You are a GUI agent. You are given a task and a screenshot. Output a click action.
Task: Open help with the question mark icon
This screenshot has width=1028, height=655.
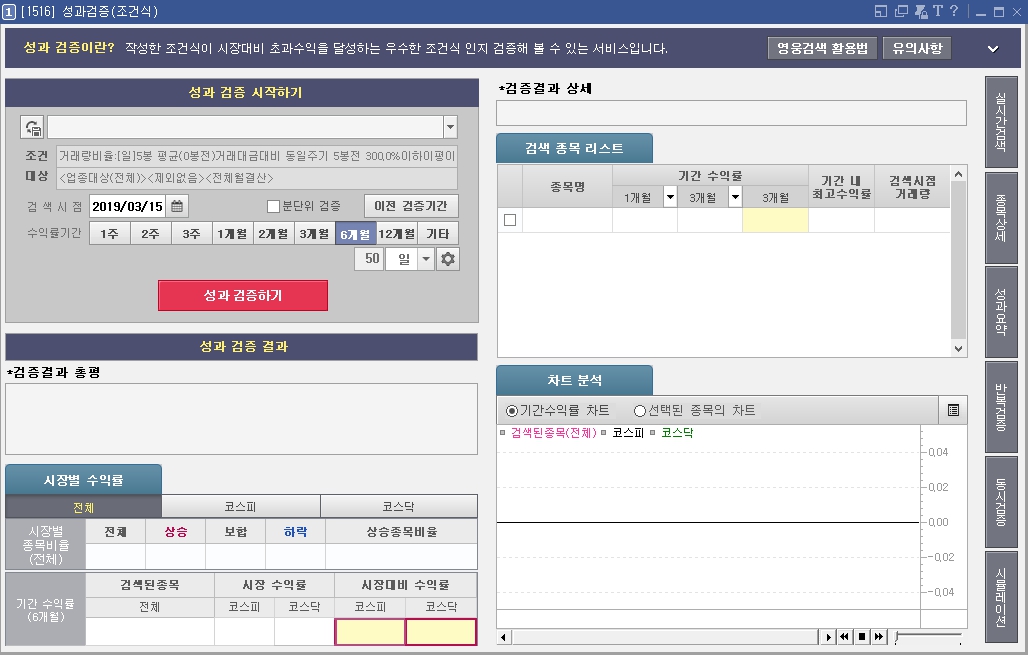954,11
